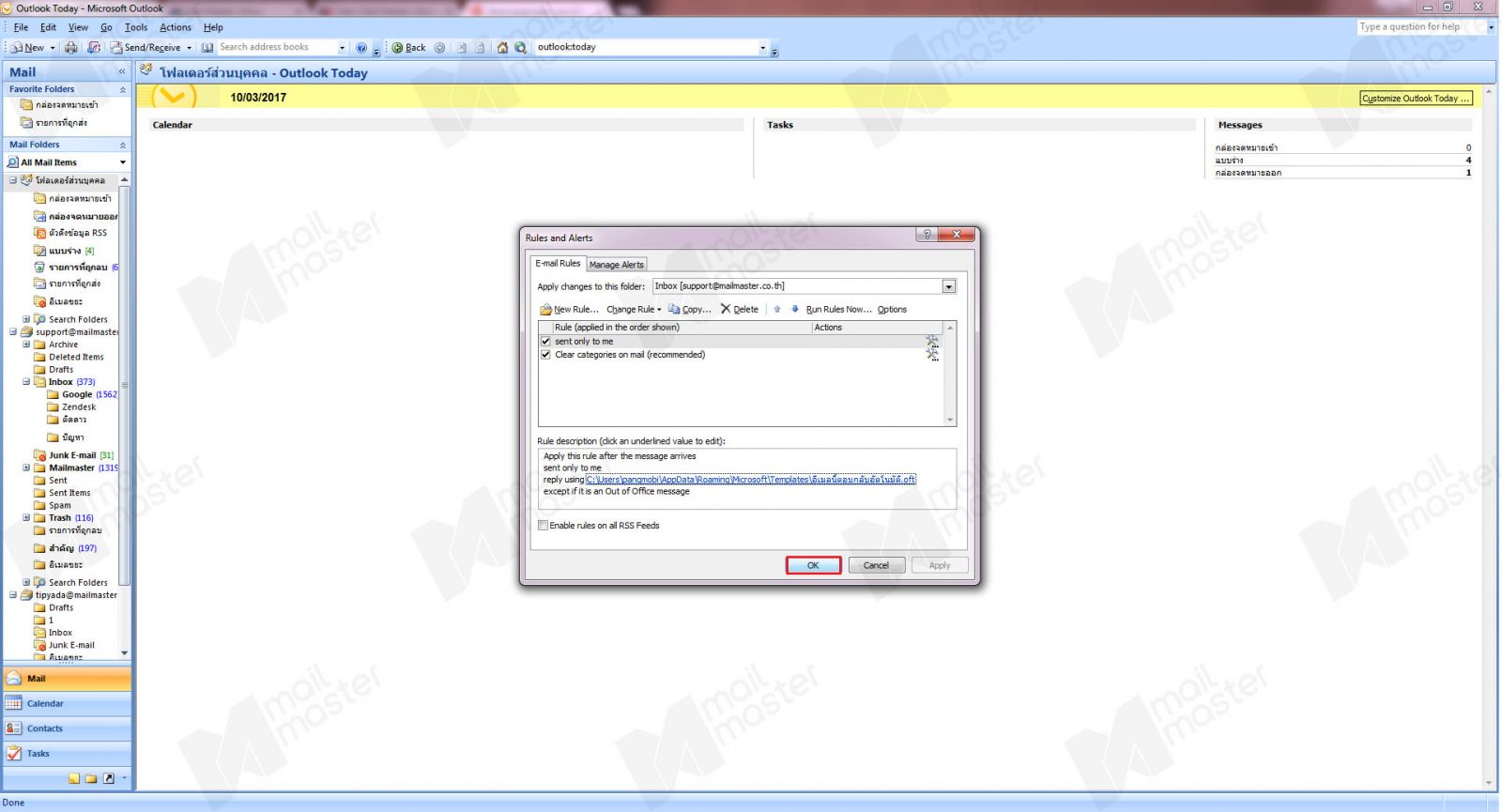Image resolution: width=1502 pixels, height=812 pixels.
Task: Open the Junk E-mail [31] folder
Action: click(x=73, y=455)
